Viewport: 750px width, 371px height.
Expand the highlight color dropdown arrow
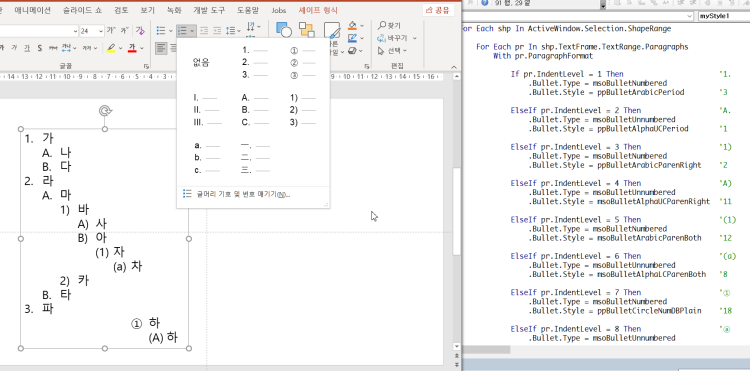tap(120, 48)
